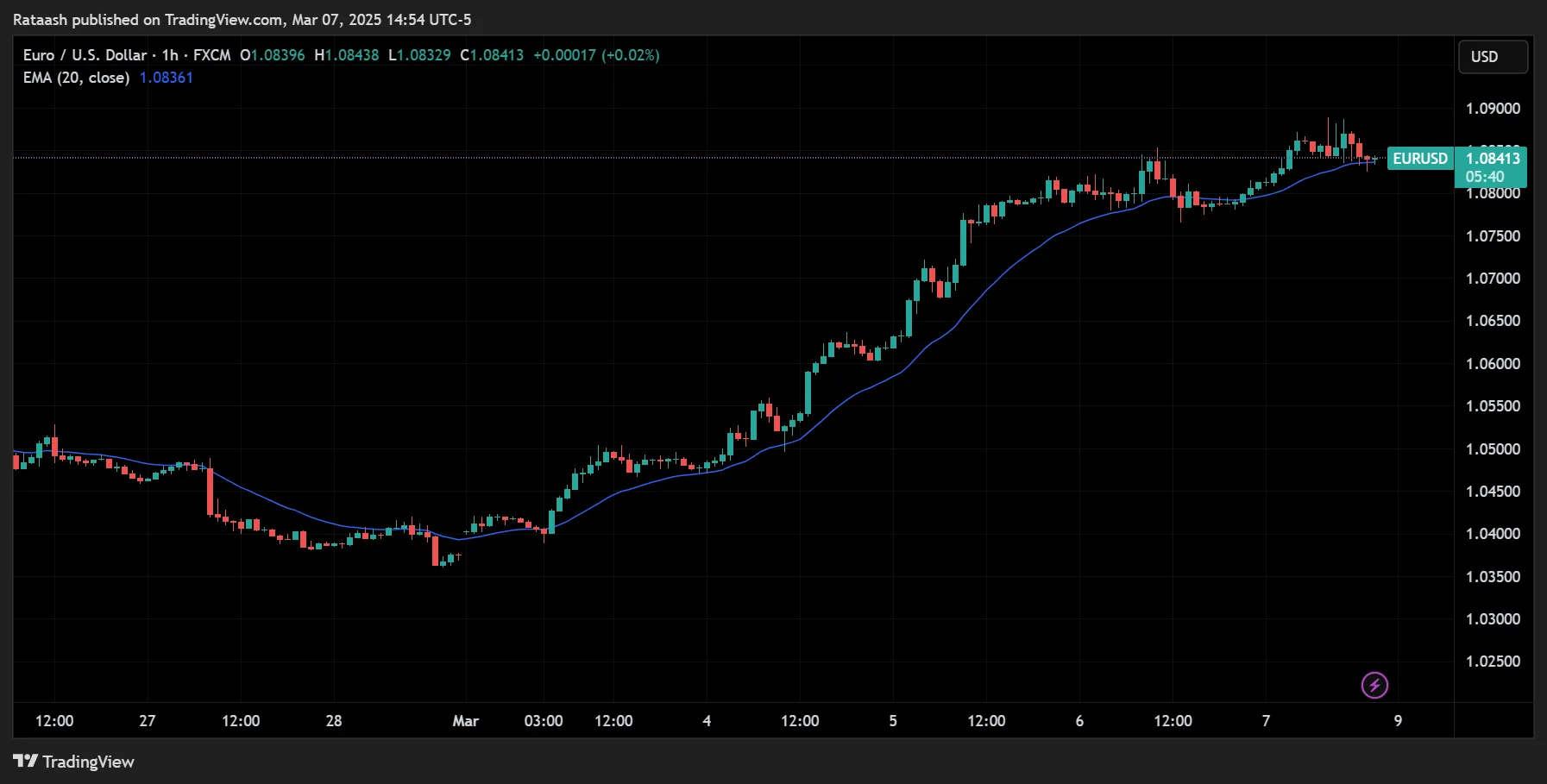The image size is (1547, 784).
Task: Click the 12:00 timestamp on the axis
Action: point(53,721)
